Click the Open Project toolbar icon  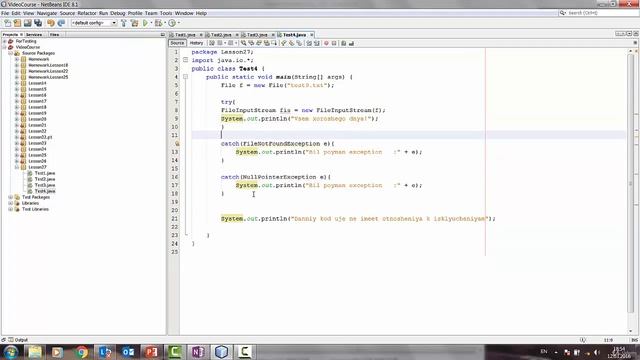point(27,23)
